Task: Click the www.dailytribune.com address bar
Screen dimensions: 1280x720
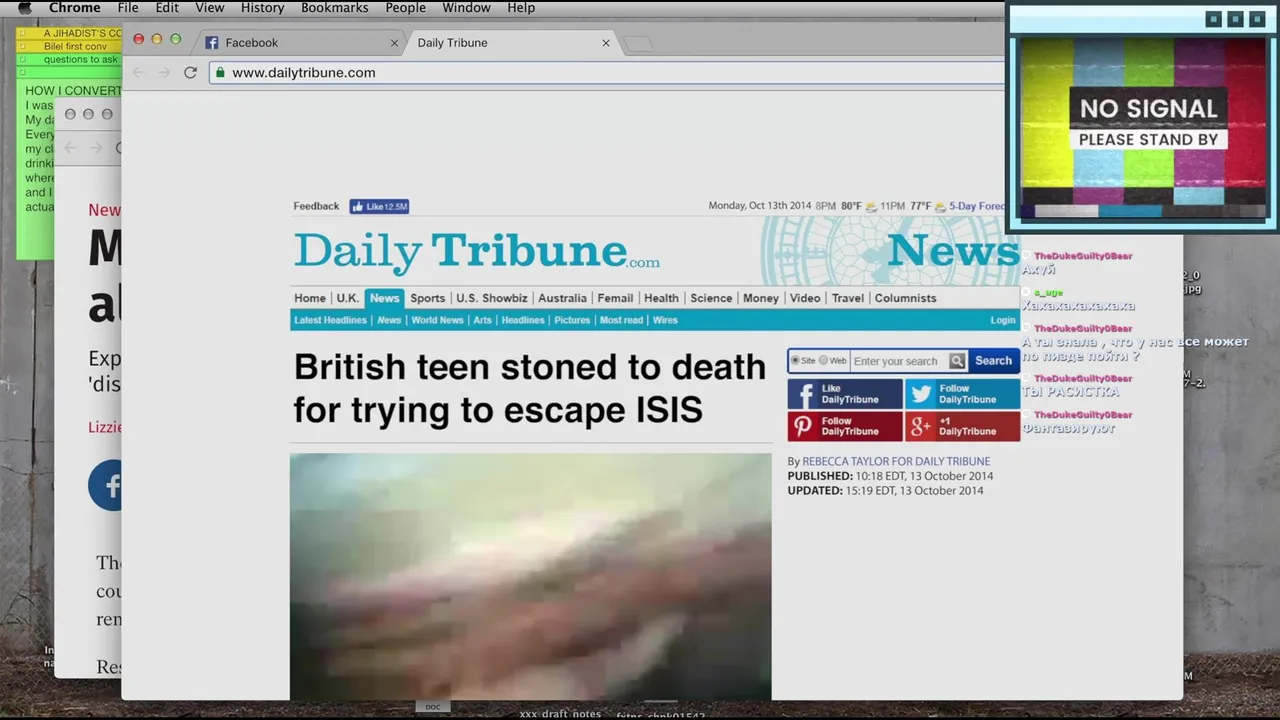Action: pyautogui.click(x=606, y=72)
